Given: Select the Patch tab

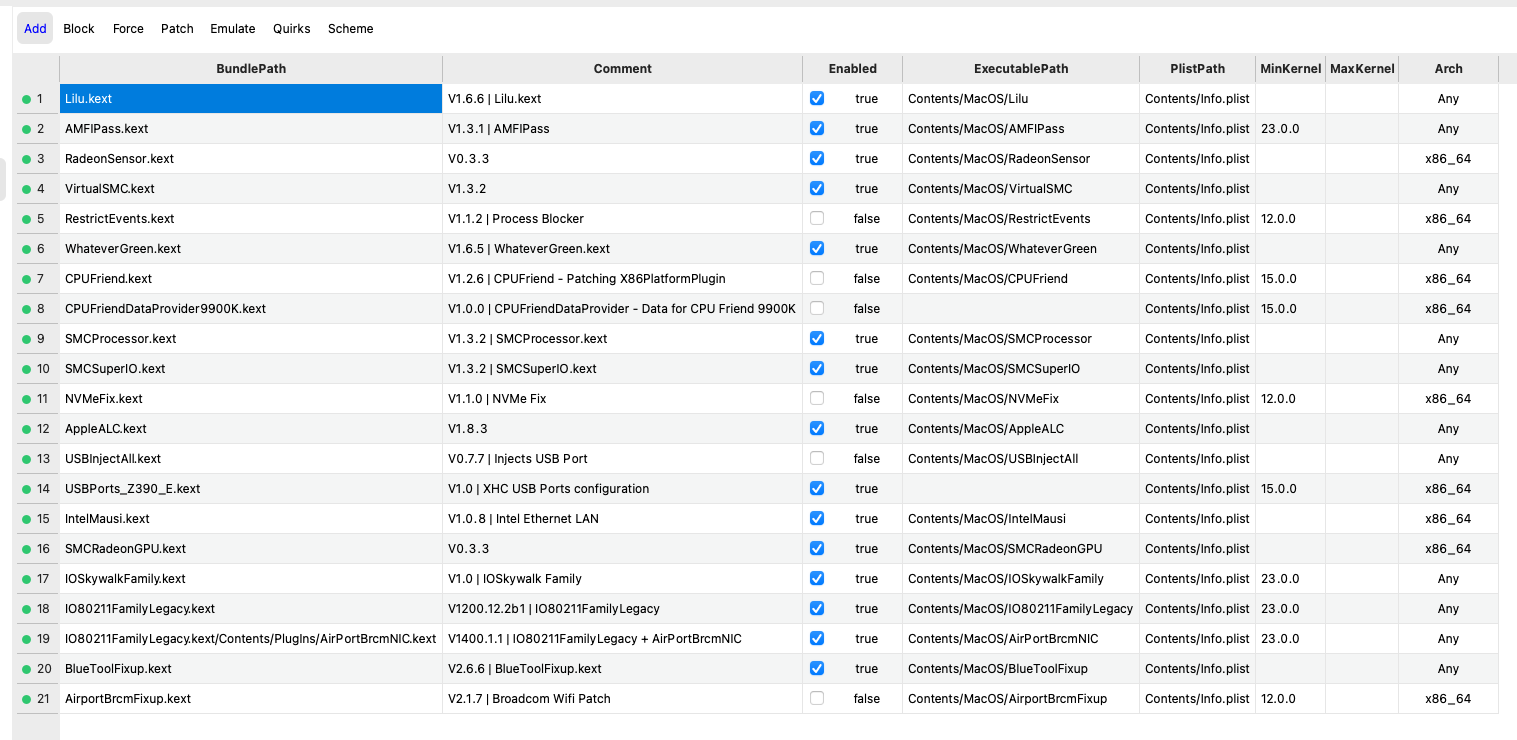Looking at the screenshot, I should pos(177,29).
